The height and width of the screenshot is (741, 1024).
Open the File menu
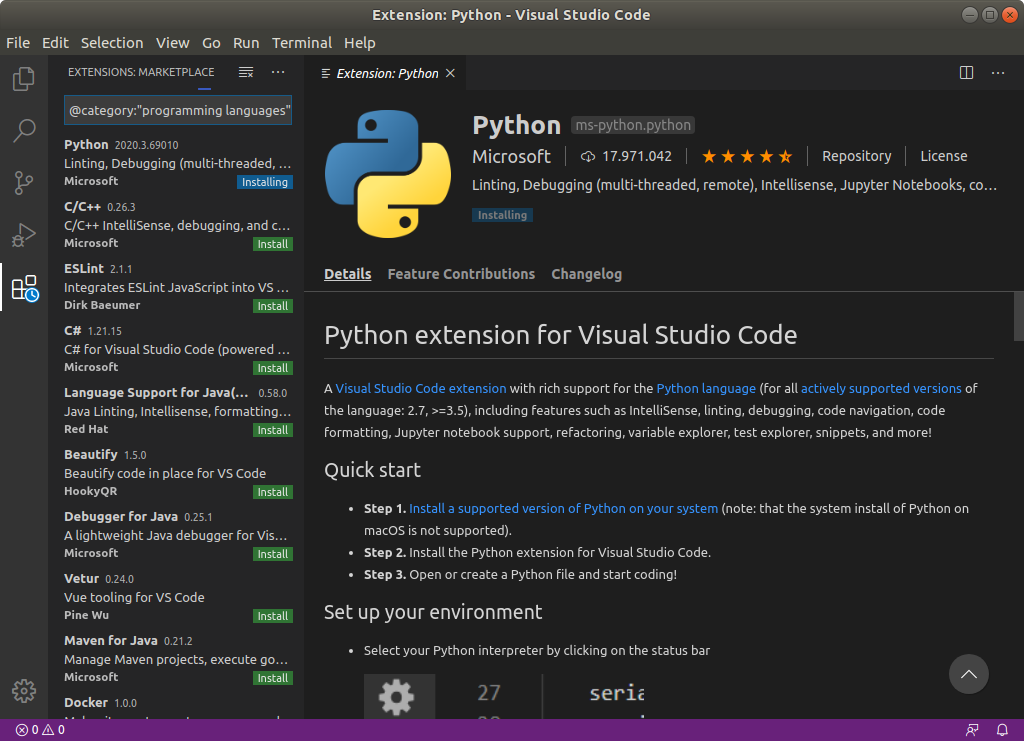tap(18, 43)
